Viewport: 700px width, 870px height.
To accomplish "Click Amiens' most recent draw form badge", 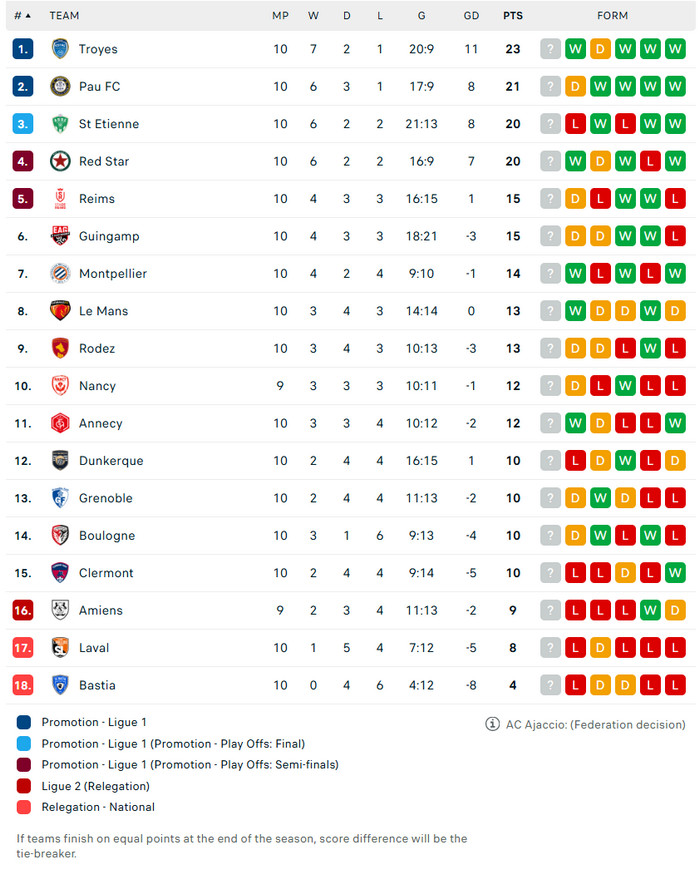I will 675,610.
